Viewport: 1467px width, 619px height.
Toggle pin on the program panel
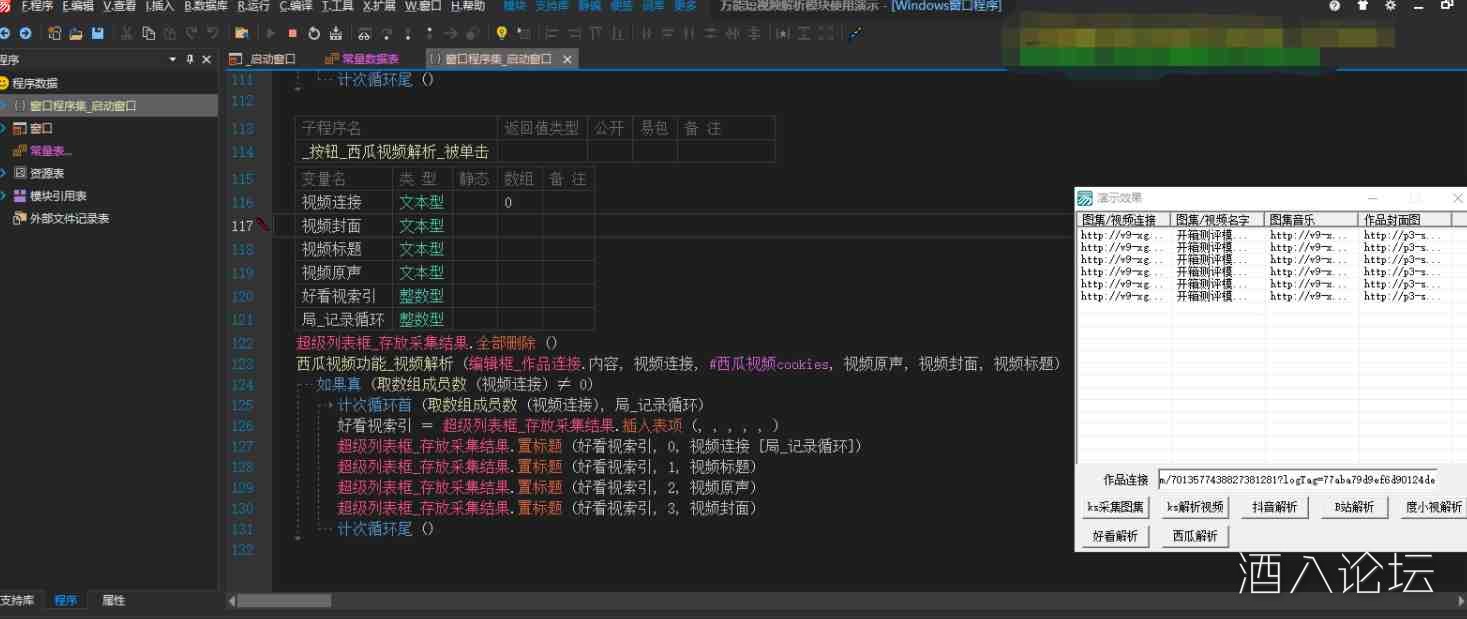click(x=190, y=60)
